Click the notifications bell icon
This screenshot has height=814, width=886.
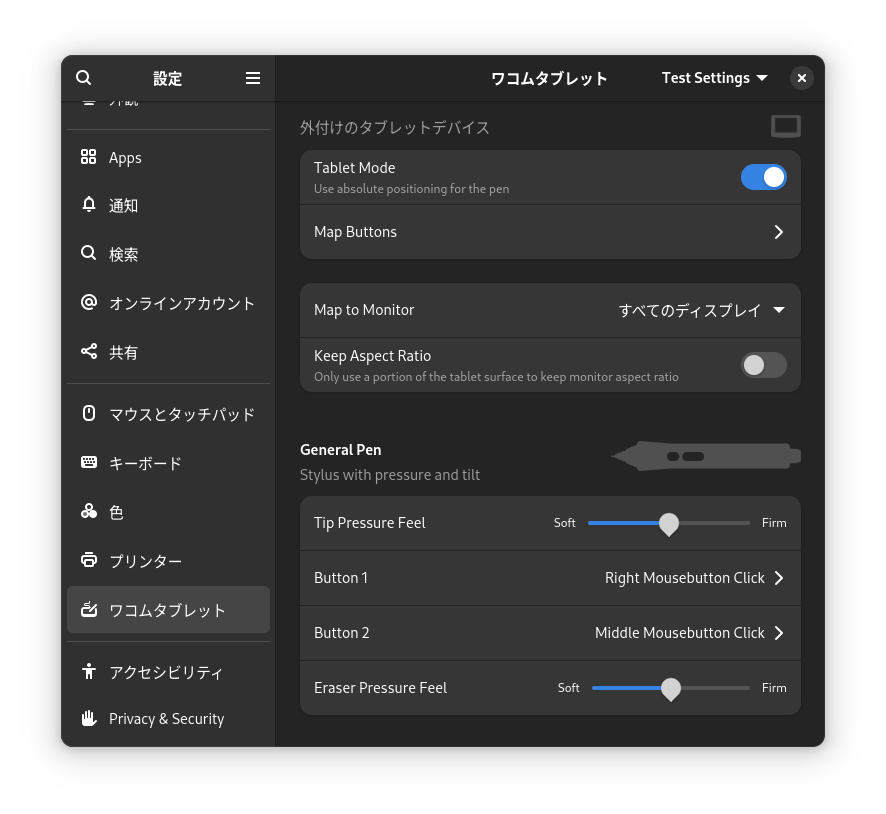coord(89,204)
